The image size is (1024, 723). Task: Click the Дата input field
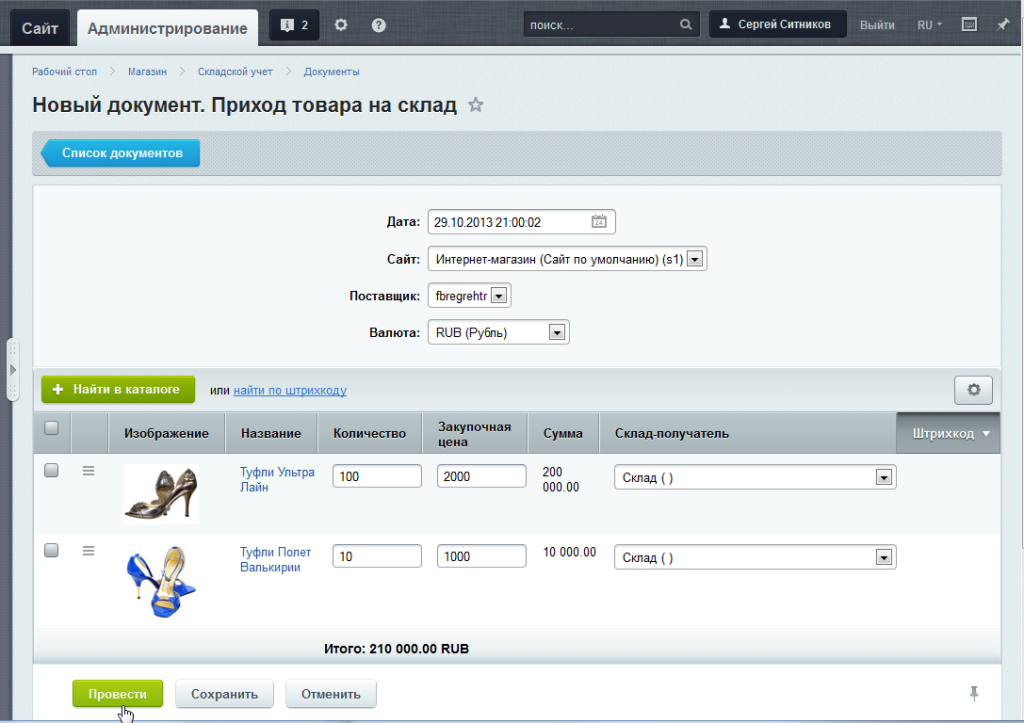coord(521,221)
